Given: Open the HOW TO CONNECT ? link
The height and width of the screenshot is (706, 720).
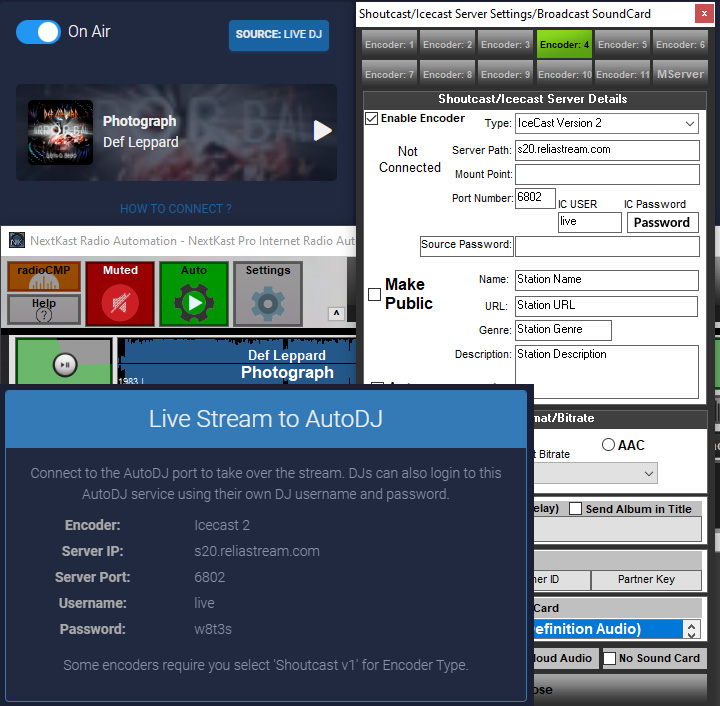Looking at the screenshot, I should 176,209.
